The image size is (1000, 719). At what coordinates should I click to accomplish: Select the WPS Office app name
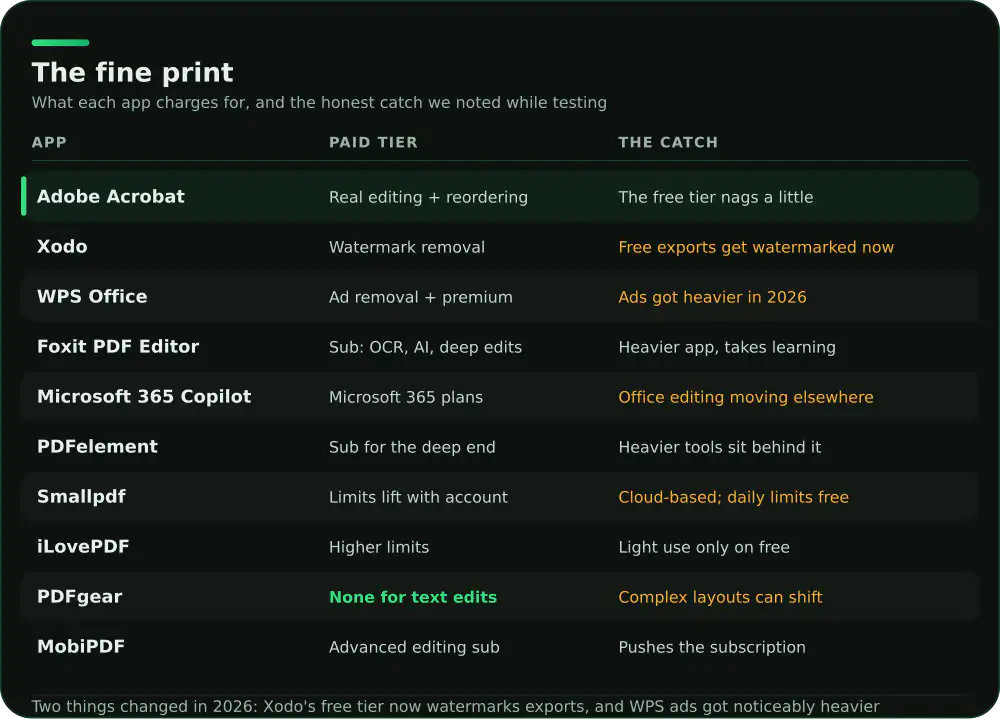92,297
